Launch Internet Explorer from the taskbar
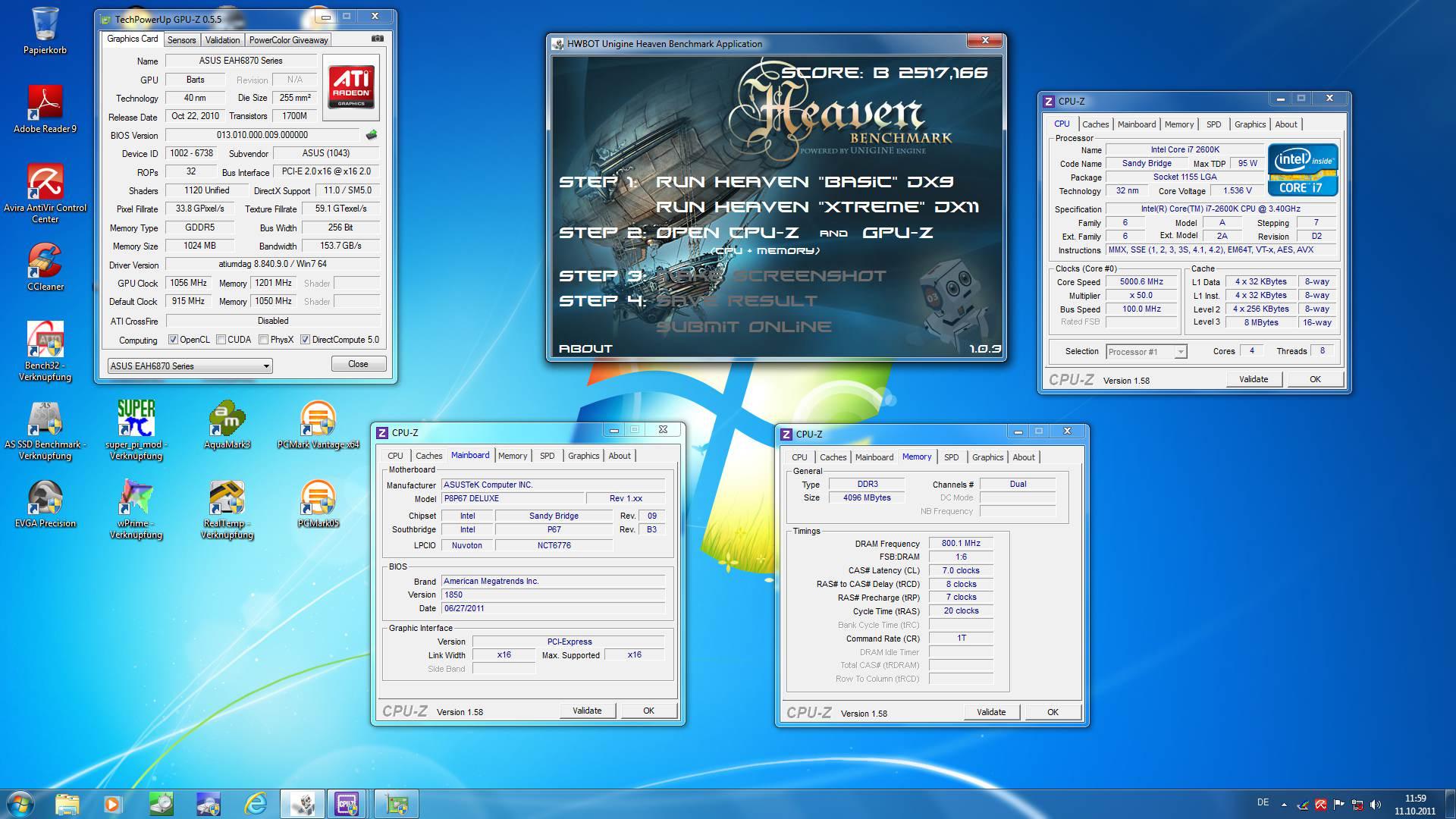1456x819 pixels. [255, 804]
